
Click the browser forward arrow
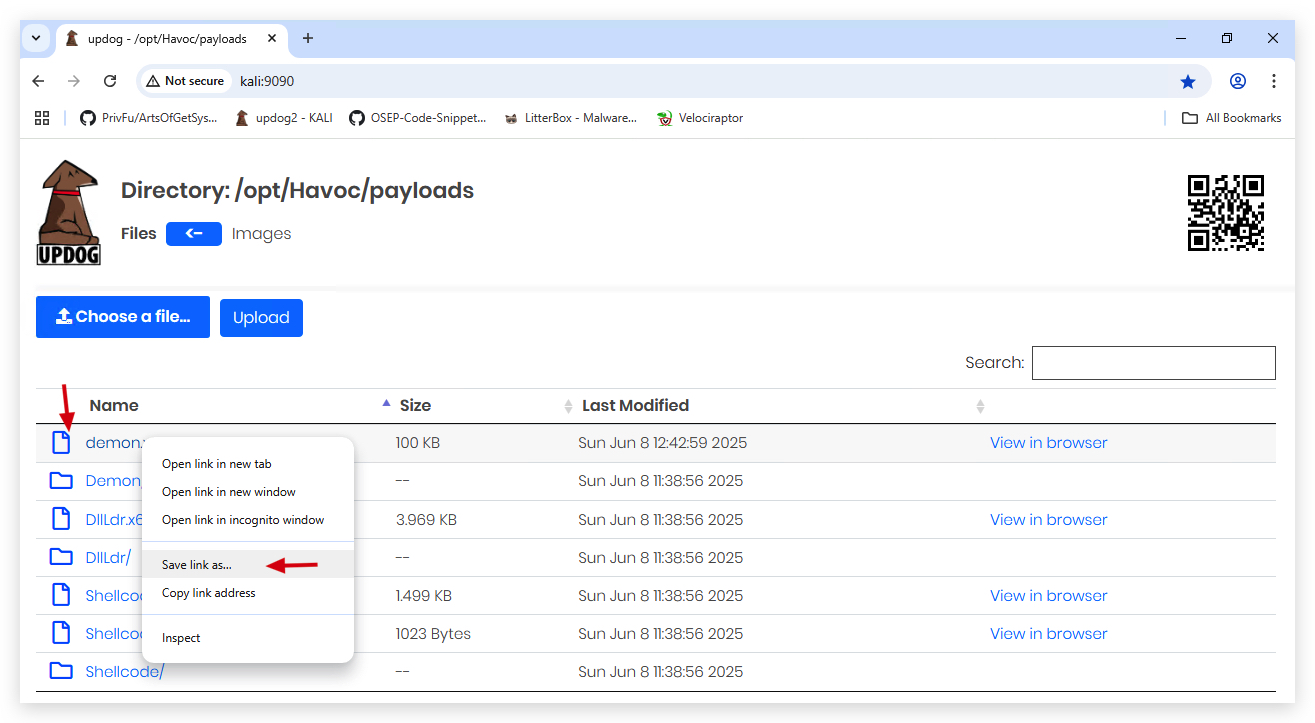[x=74, y=81]
